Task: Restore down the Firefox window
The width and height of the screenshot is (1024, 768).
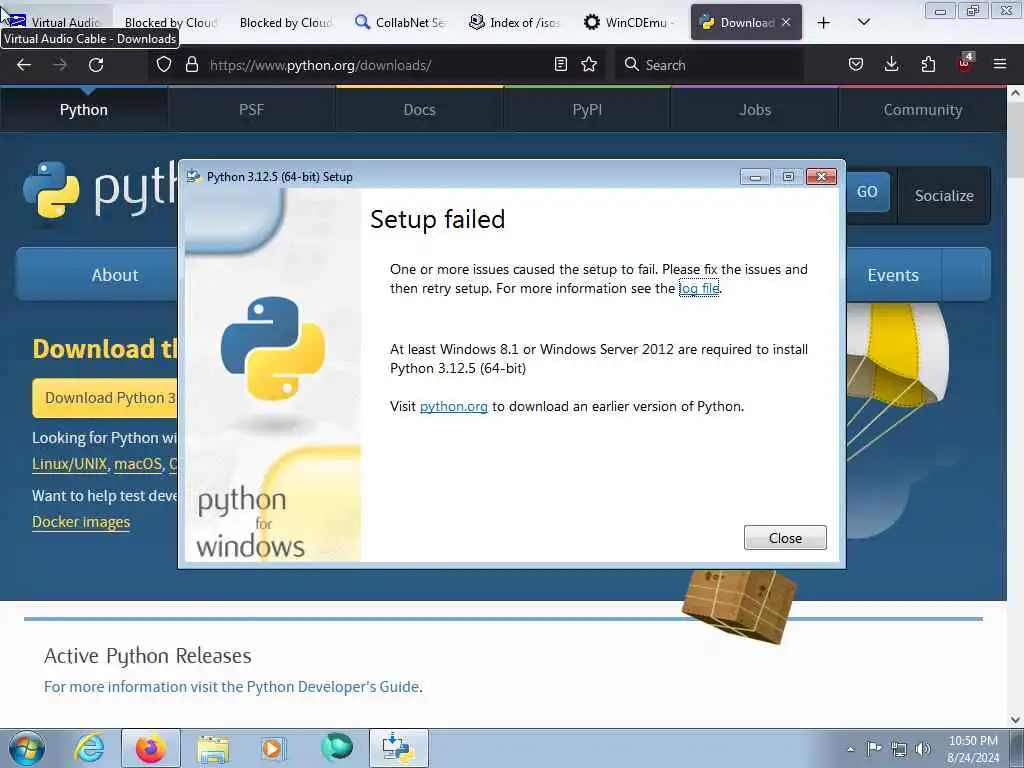Action: pos(973,10)
